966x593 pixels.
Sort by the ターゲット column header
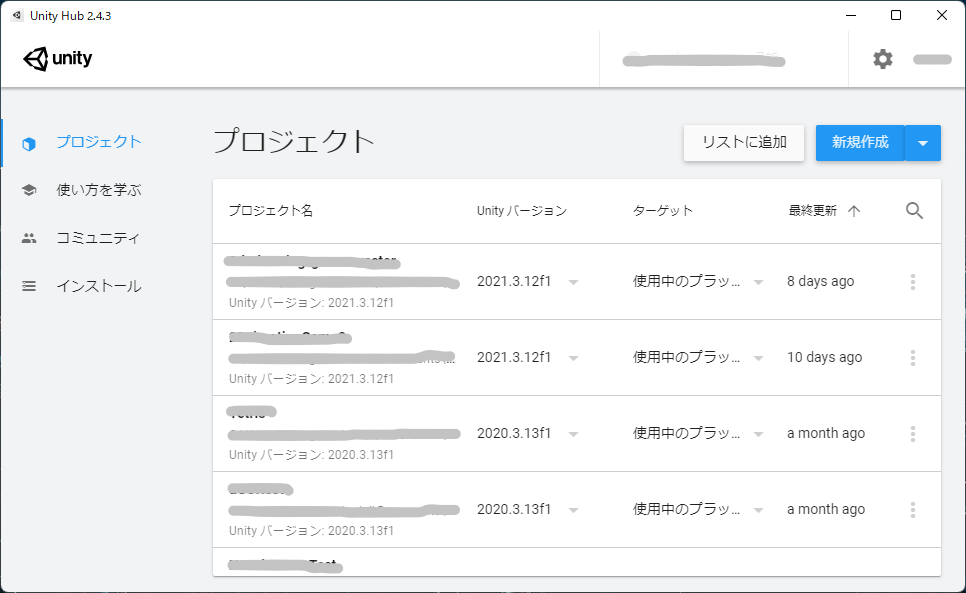click(662, 211)
